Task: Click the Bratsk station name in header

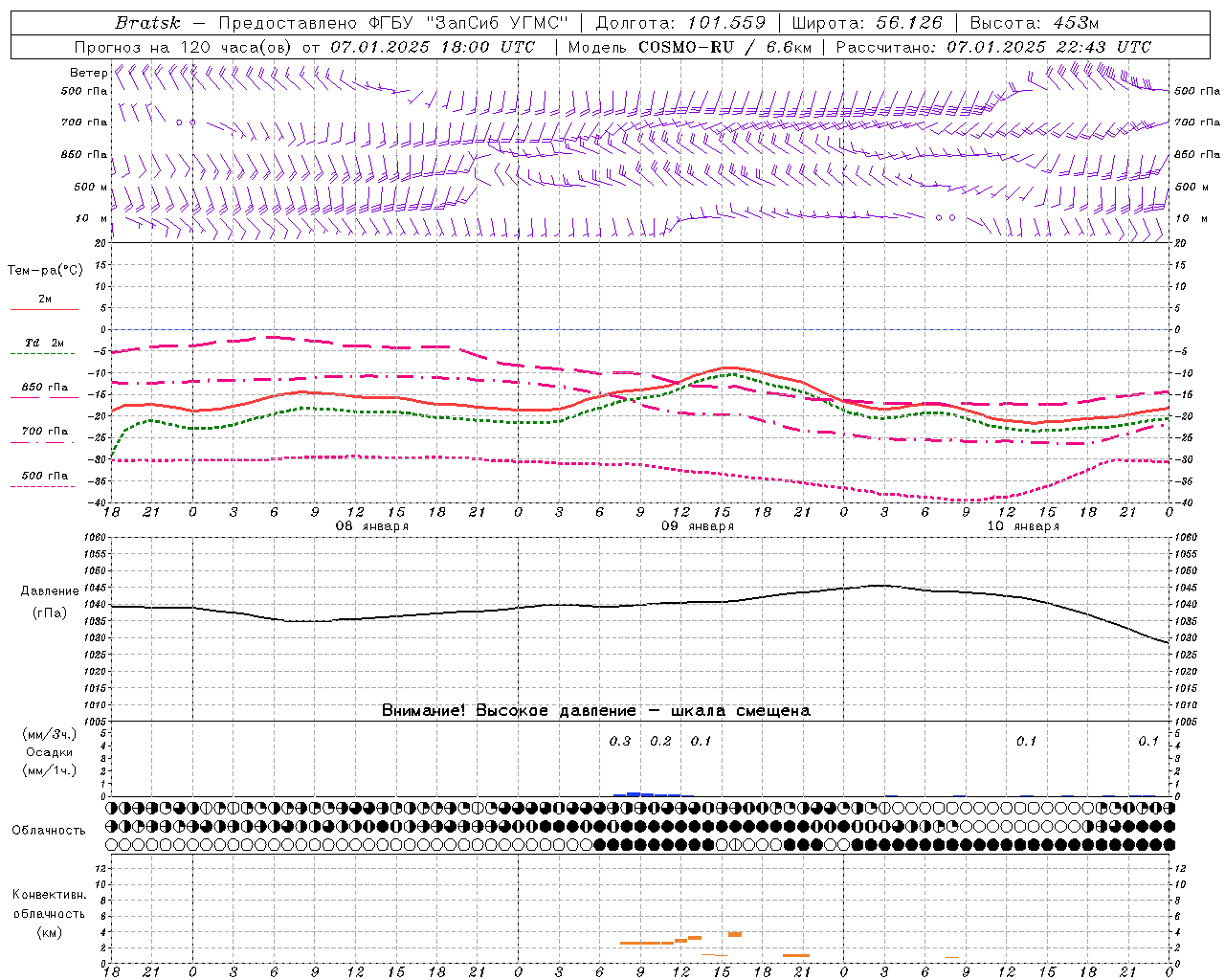Action: (x=147, y=23)
